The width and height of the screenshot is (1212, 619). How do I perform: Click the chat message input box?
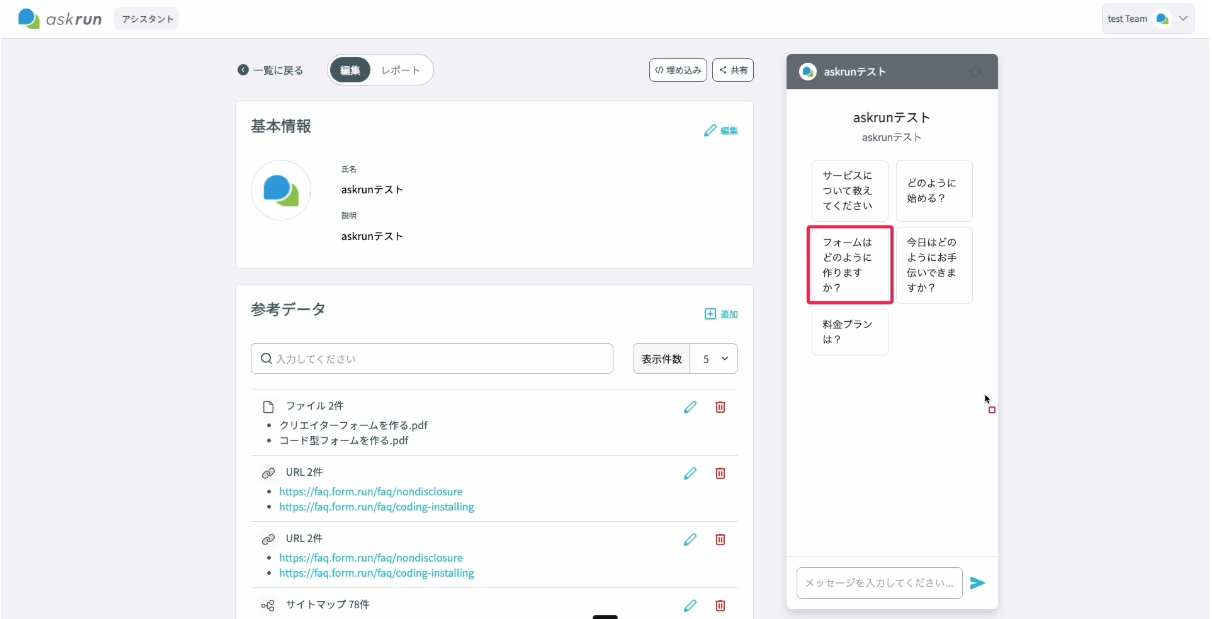(x=879, y=583)
